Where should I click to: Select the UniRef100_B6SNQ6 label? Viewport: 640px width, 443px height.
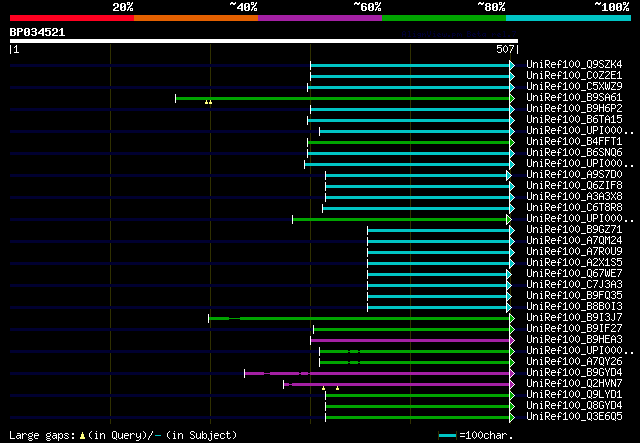(x=574, y=153)
